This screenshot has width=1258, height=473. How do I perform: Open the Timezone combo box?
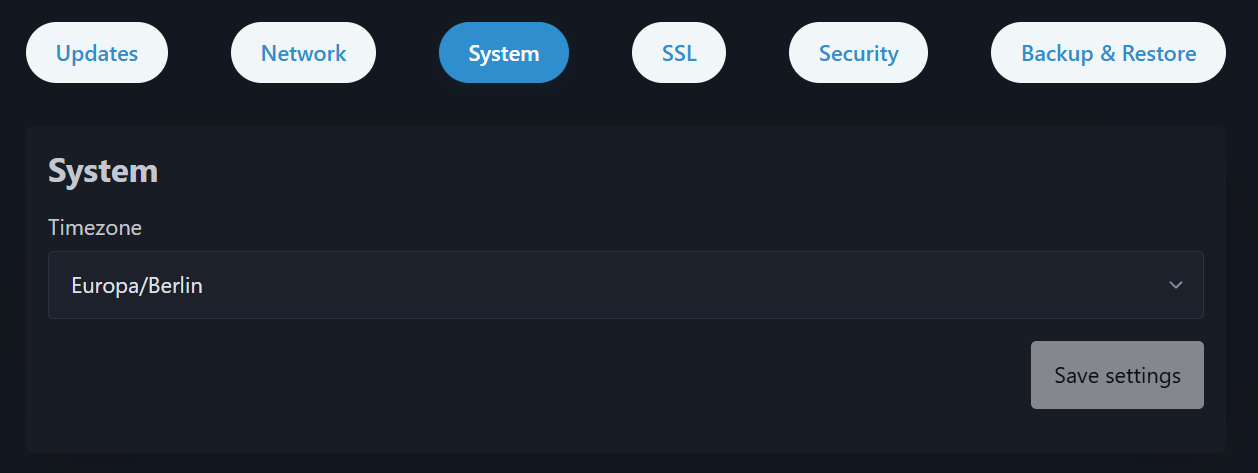[625, 285]
